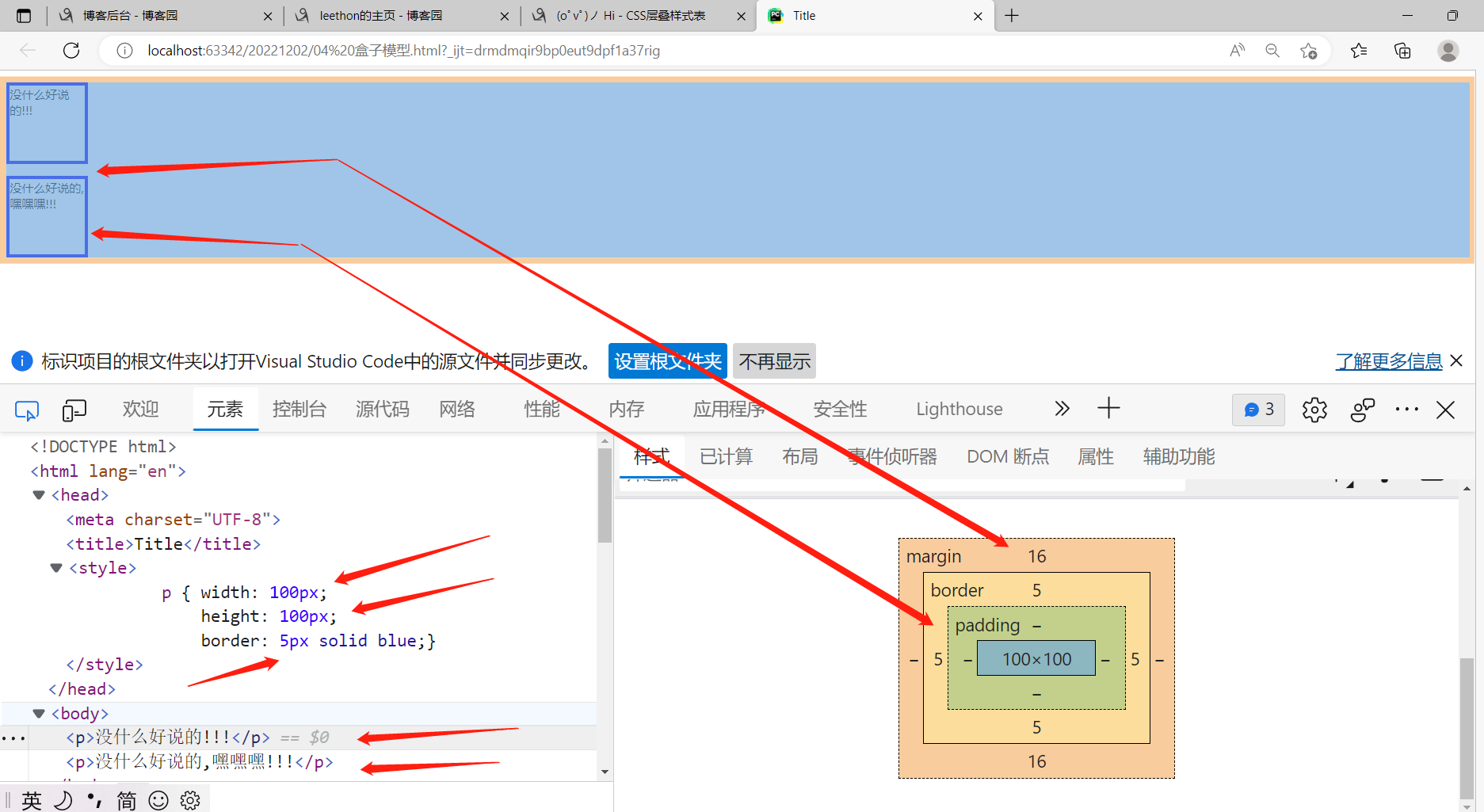Image resolution: width=1484 pixels, height=812 pixels.
Task: Click the DevTools feedback icon
Action: (1363, 410)
